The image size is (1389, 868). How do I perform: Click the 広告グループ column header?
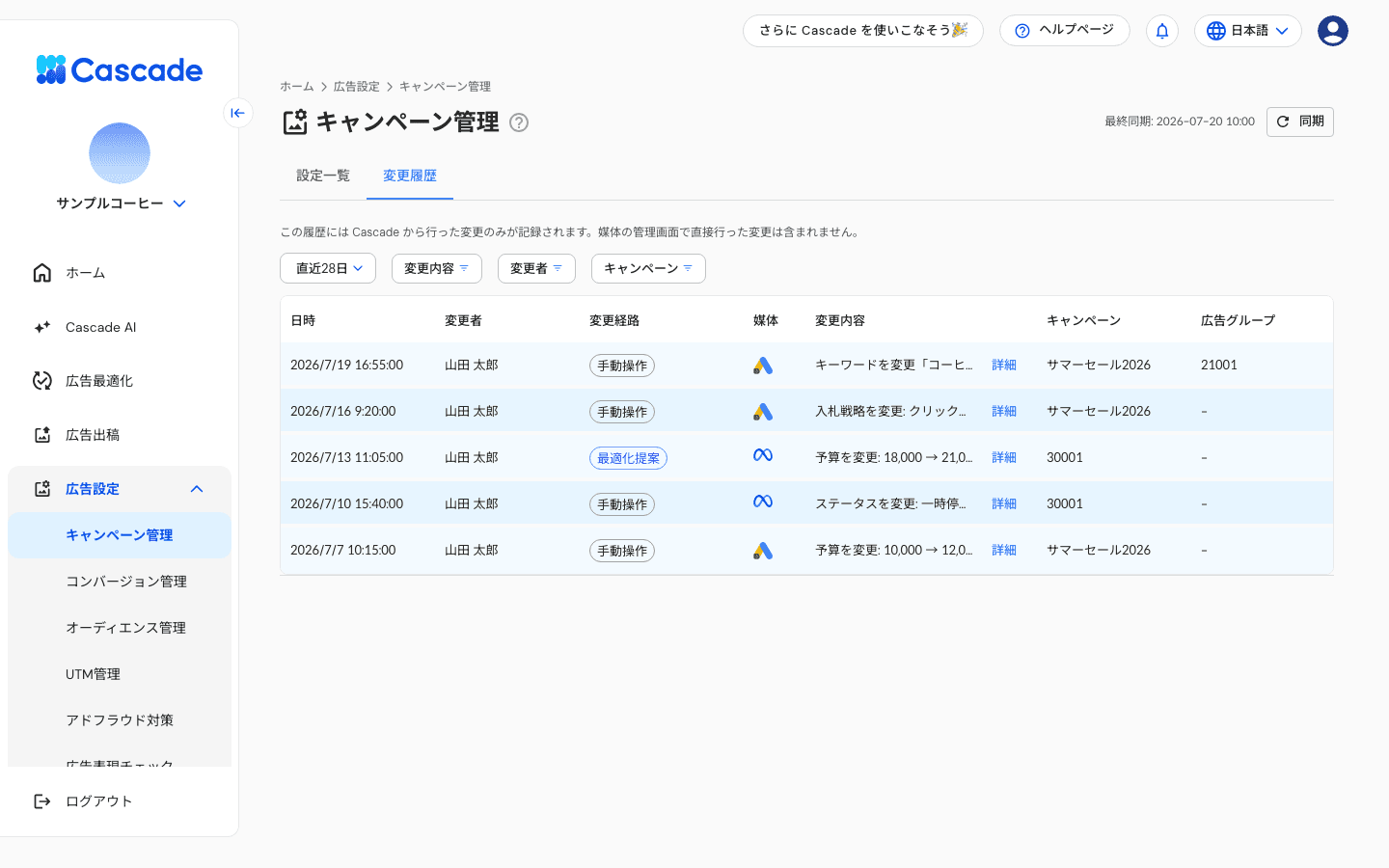(x=1238, y=320)
